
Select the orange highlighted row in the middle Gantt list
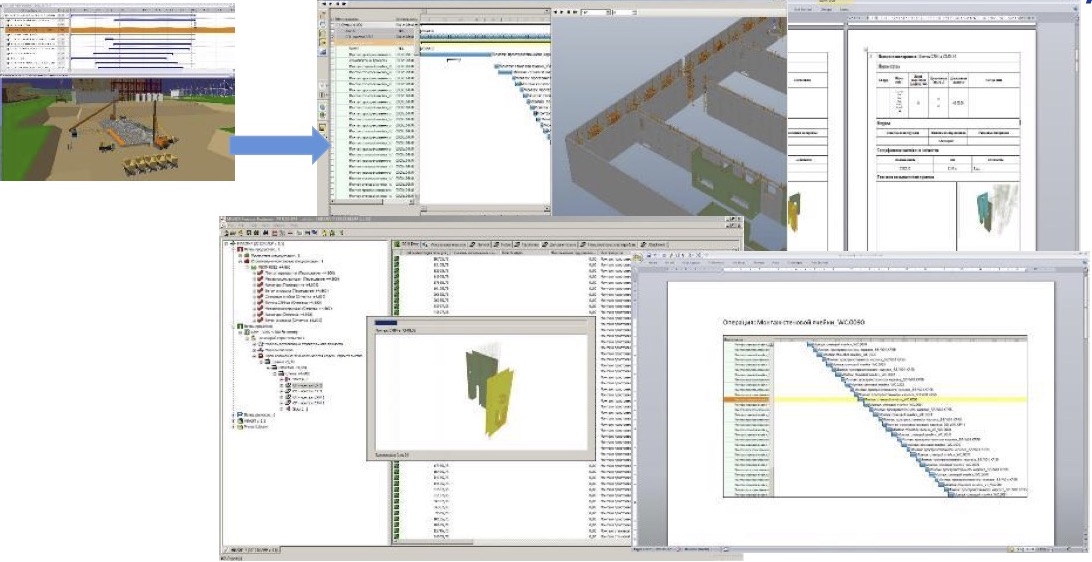coord(373,42)
